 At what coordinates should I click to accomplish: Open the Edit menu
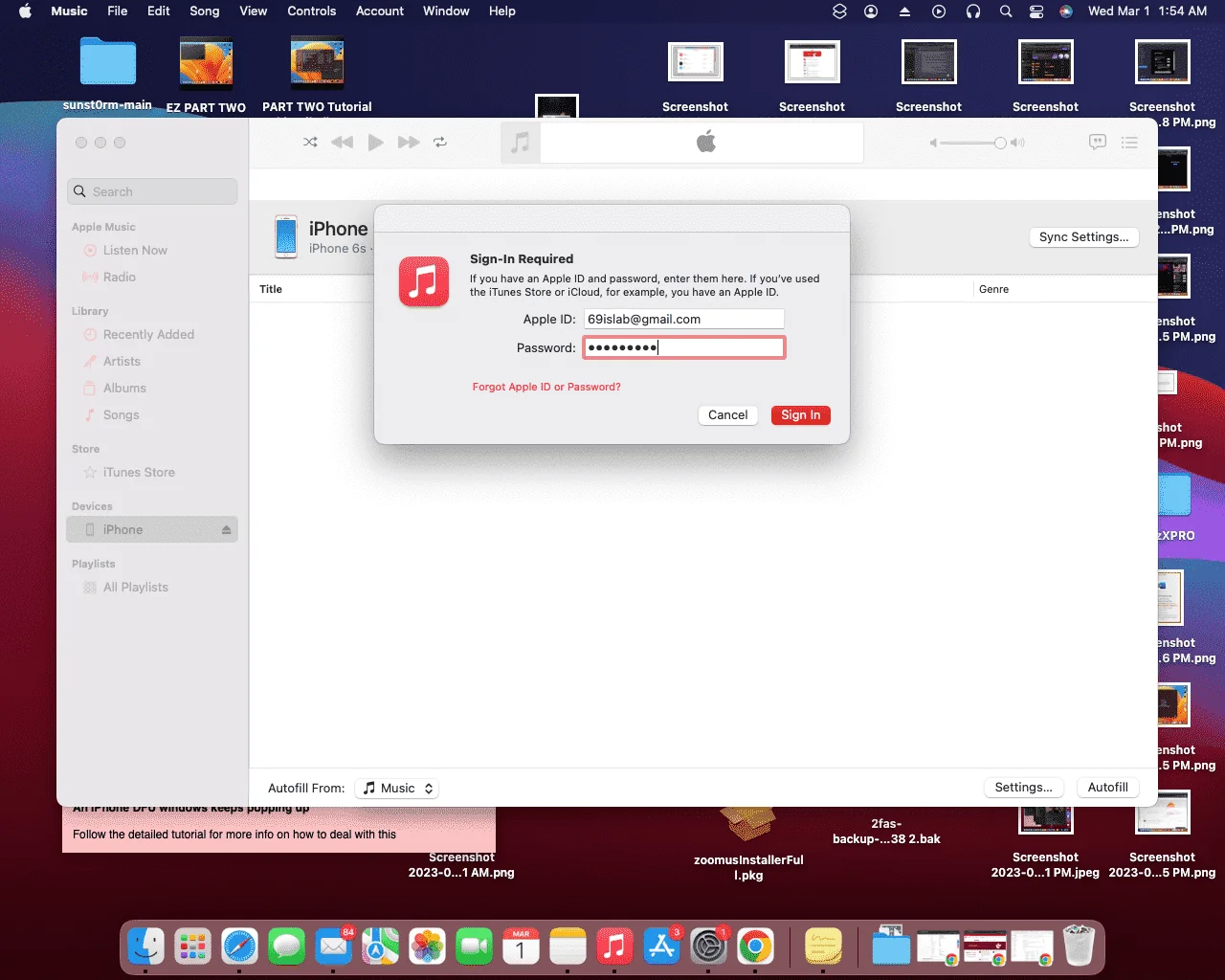(x=159, y=11)
